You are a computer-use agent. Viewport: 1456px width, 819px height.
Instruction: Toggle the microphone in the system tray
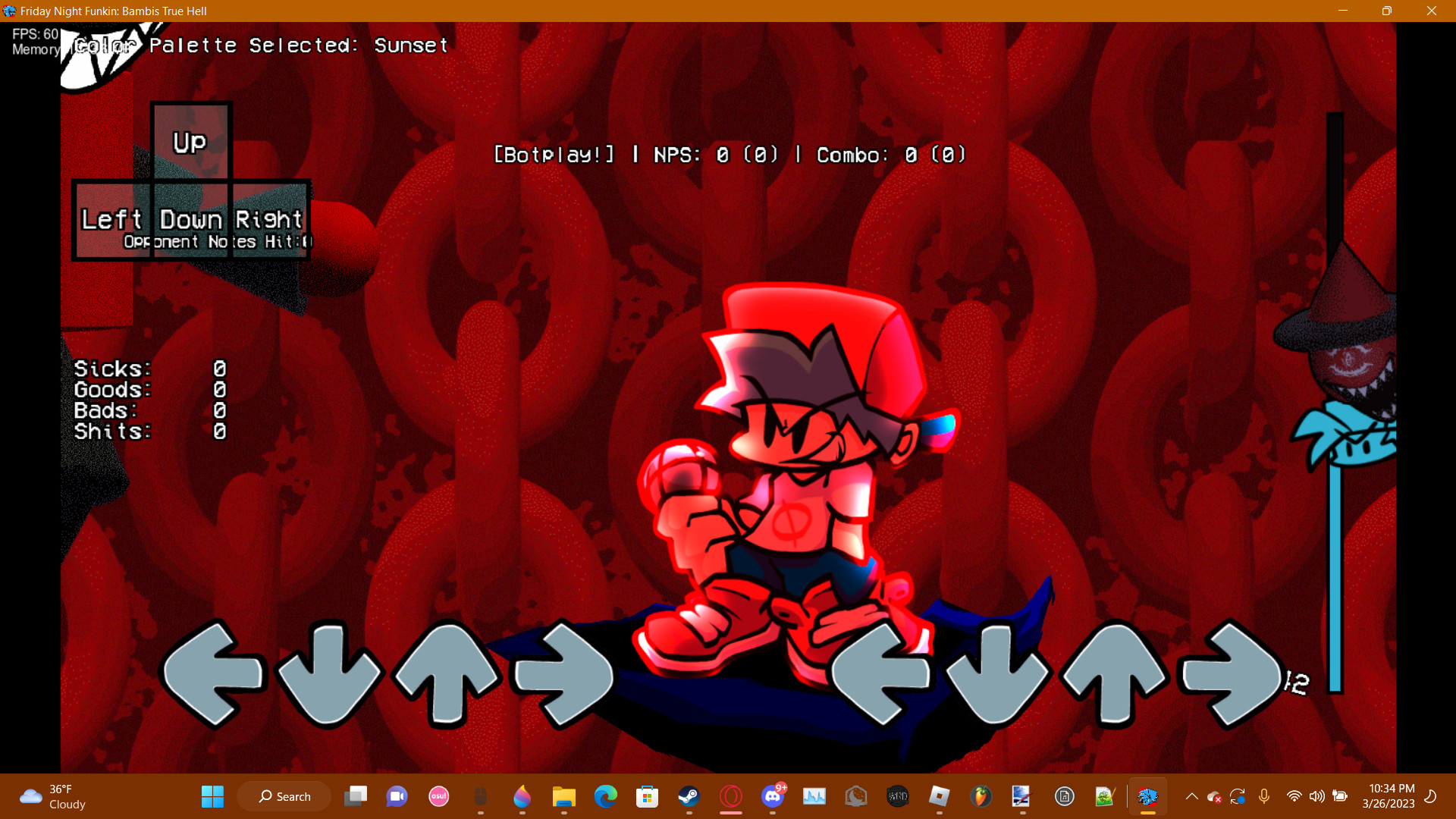[x=1263, y=796]
